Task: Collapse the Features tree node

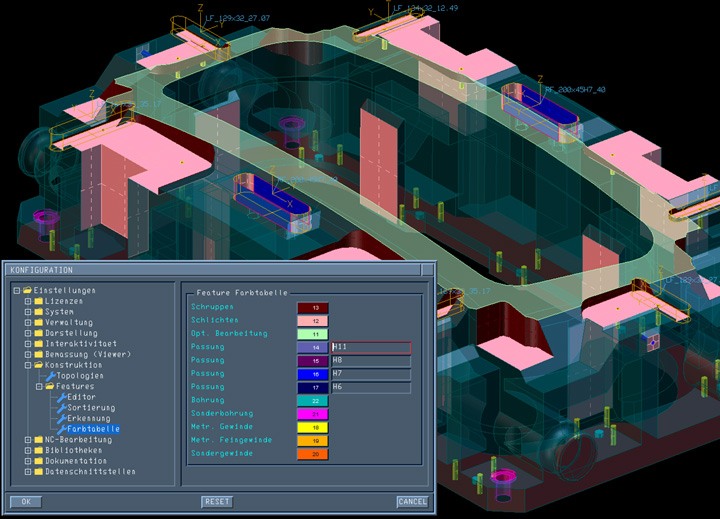Action: click(x=38, y=386)
